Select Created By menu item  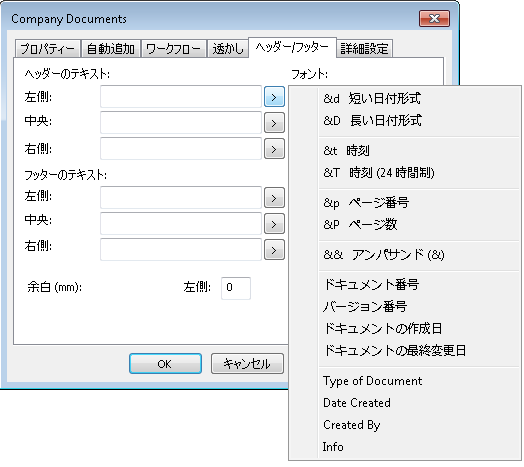click(404, 425)
